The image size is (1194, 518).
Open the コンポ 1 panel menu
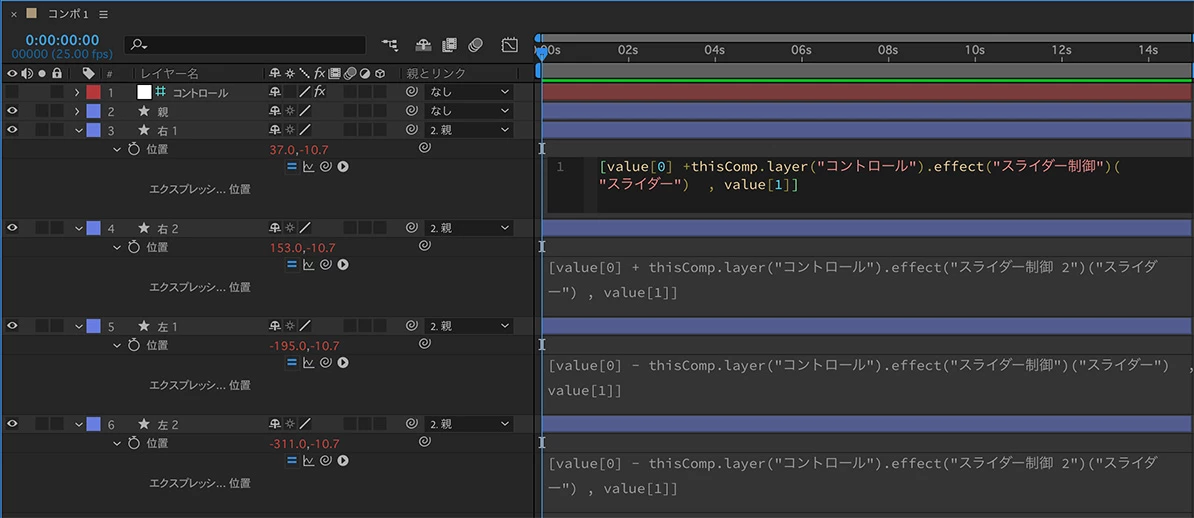click(104, 14)
